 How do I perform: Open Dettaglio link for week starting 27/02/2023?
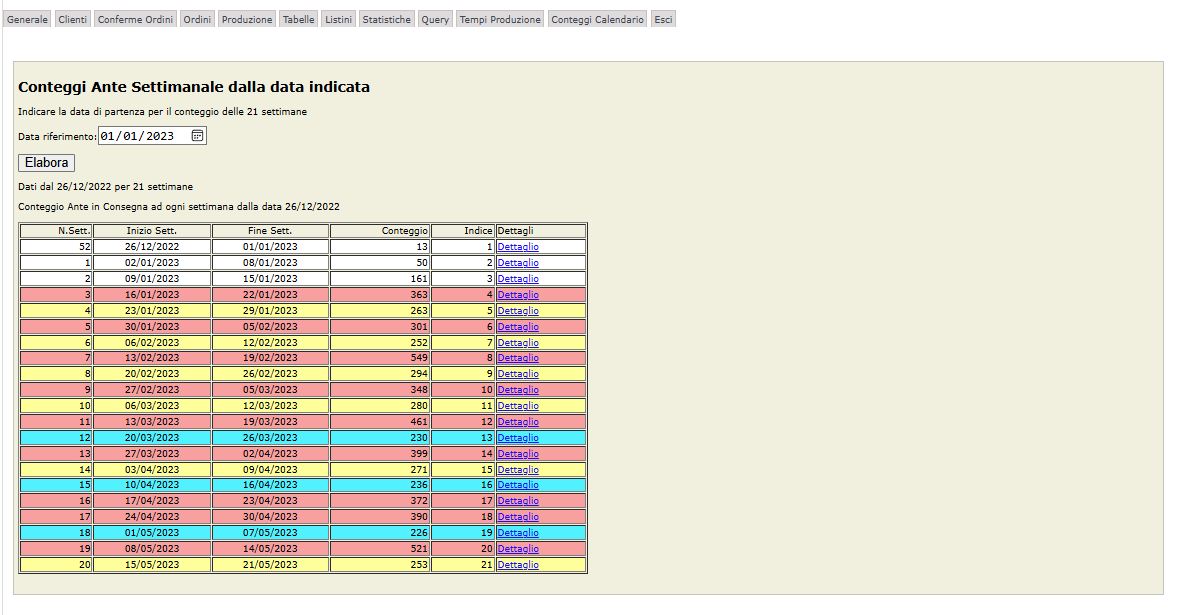pyautogui.click(x=518, y=390)
